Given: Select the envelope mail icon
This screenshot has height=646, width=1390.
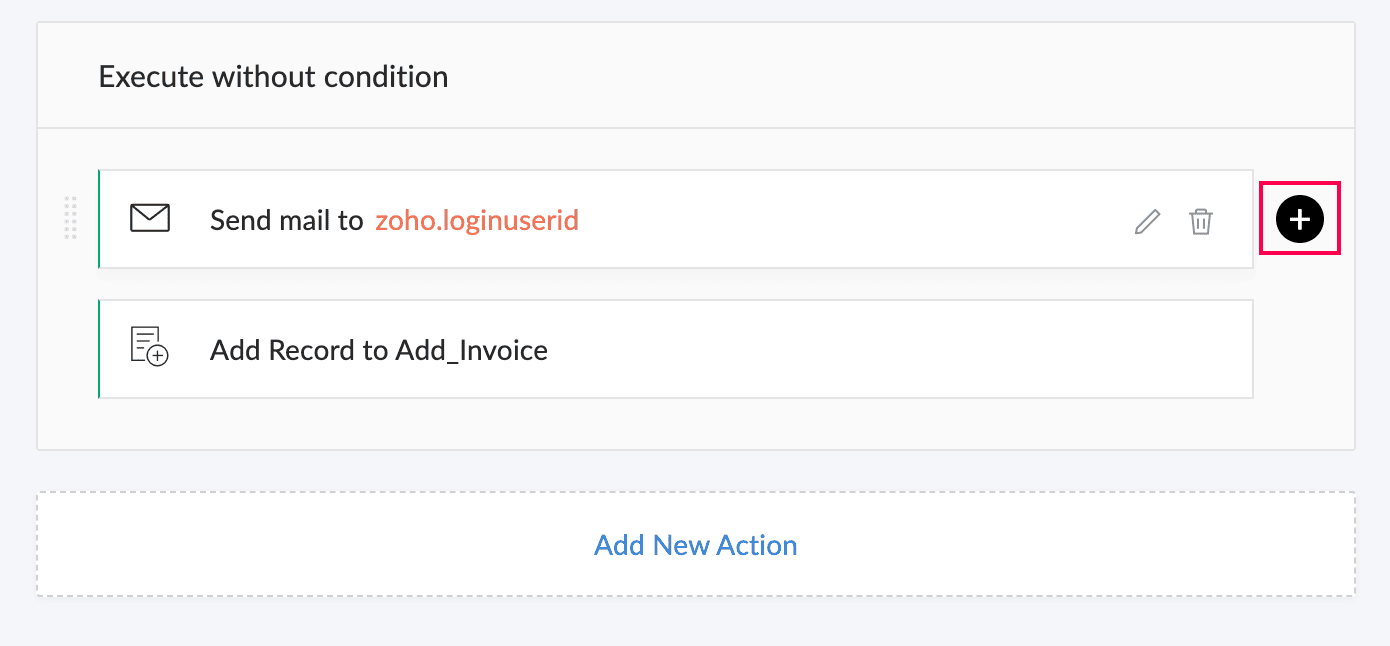Looking at the screenshot, I should (x=150, y=218).
